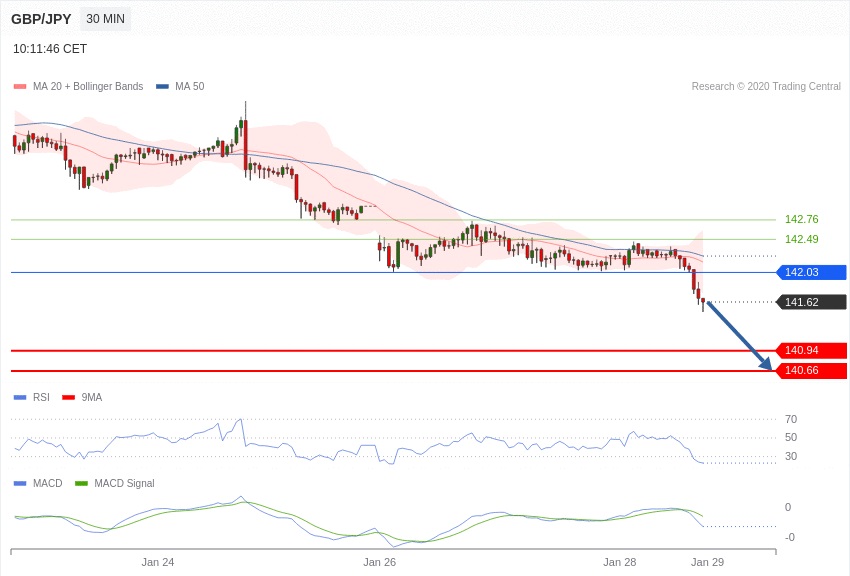Select the 142.76 resistance level label
The image size is (850, 576).
coord(801,219)
